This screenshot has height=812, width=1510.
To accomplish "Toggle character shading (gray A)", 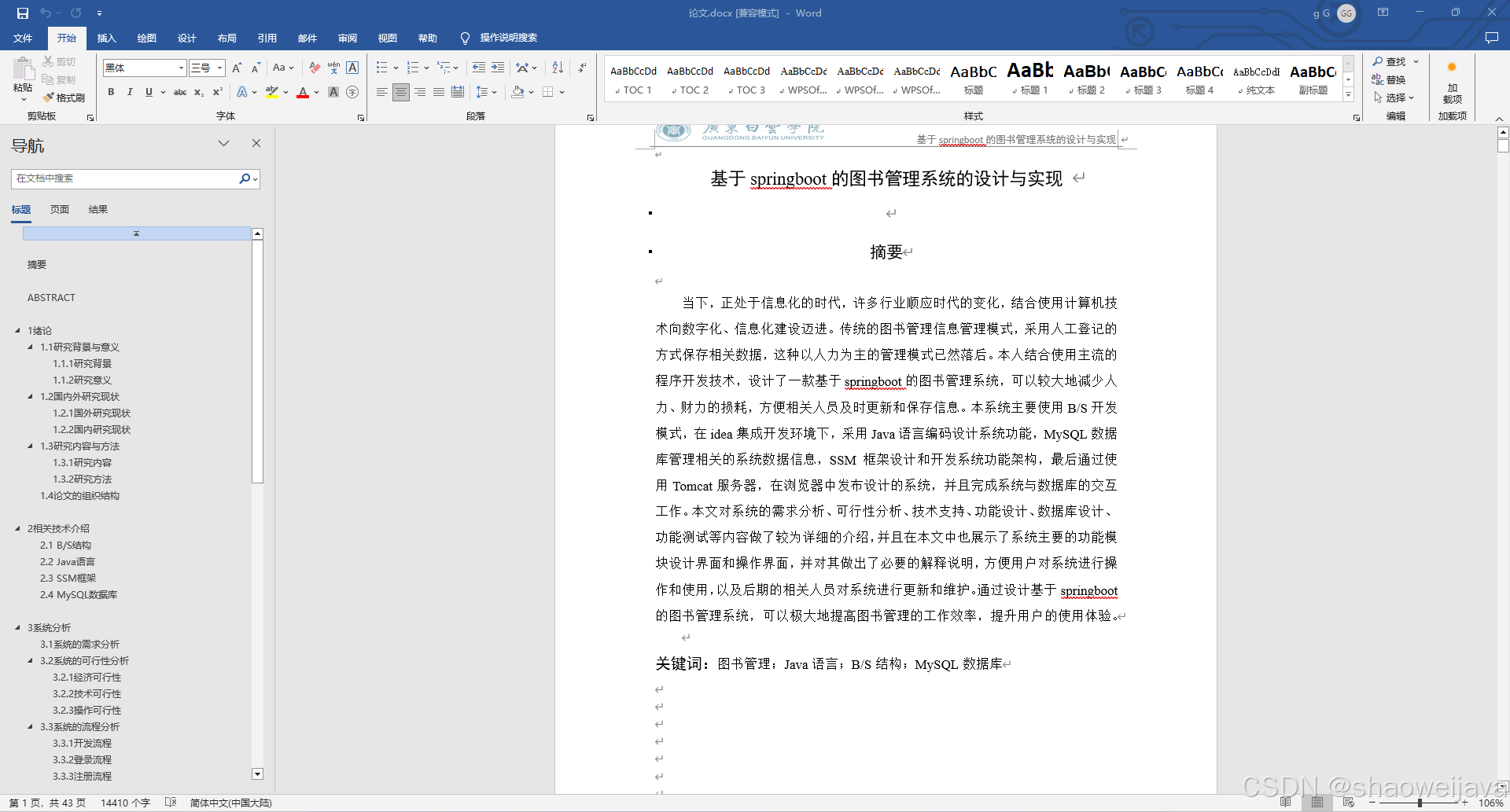I will tap(333, 92).
